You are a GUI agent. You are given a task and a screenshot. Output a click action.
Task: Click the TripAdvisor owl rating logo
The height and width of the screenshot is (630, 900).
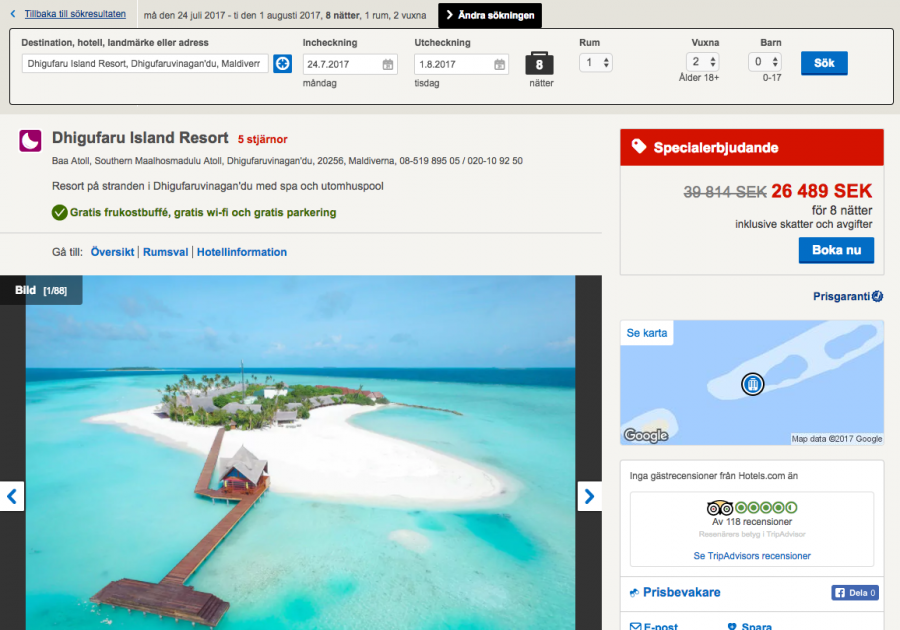720,507
